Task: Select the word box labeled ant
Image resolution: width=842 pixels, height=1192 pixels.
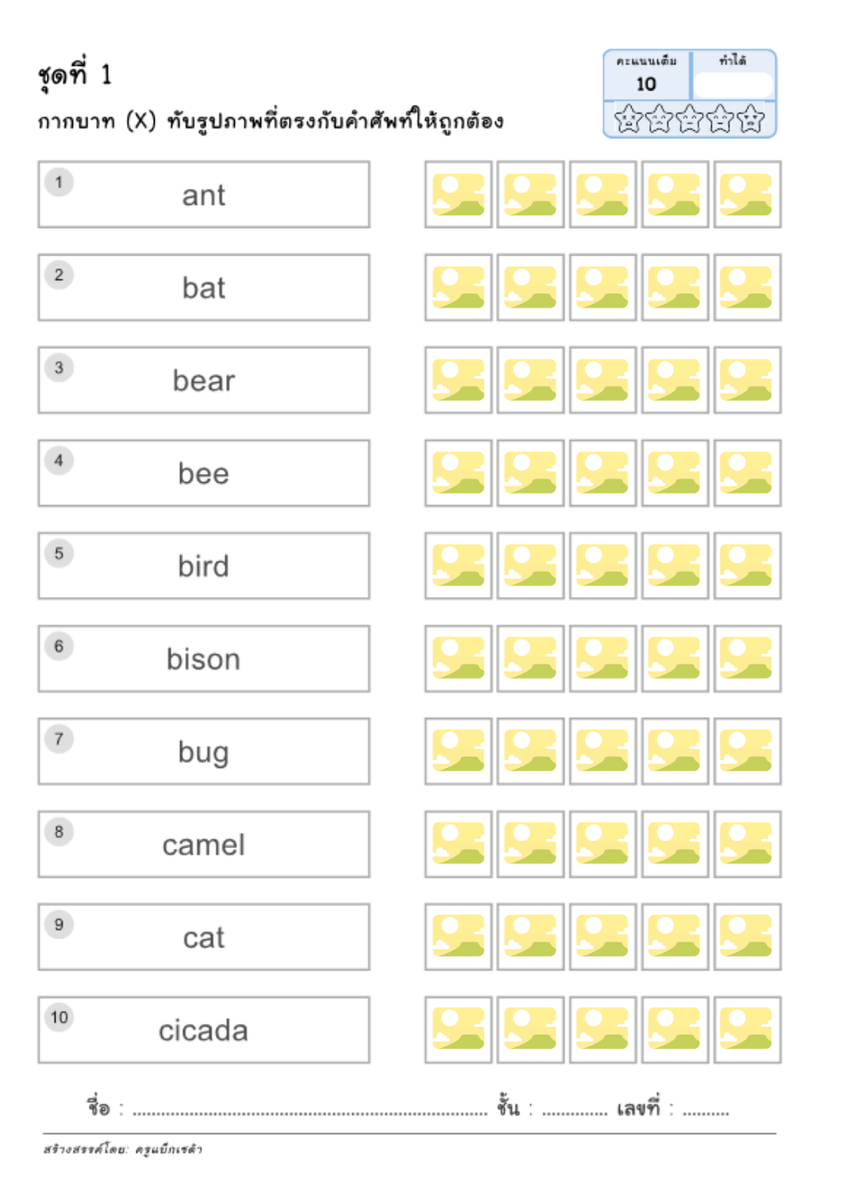Action: pos(204,195)
